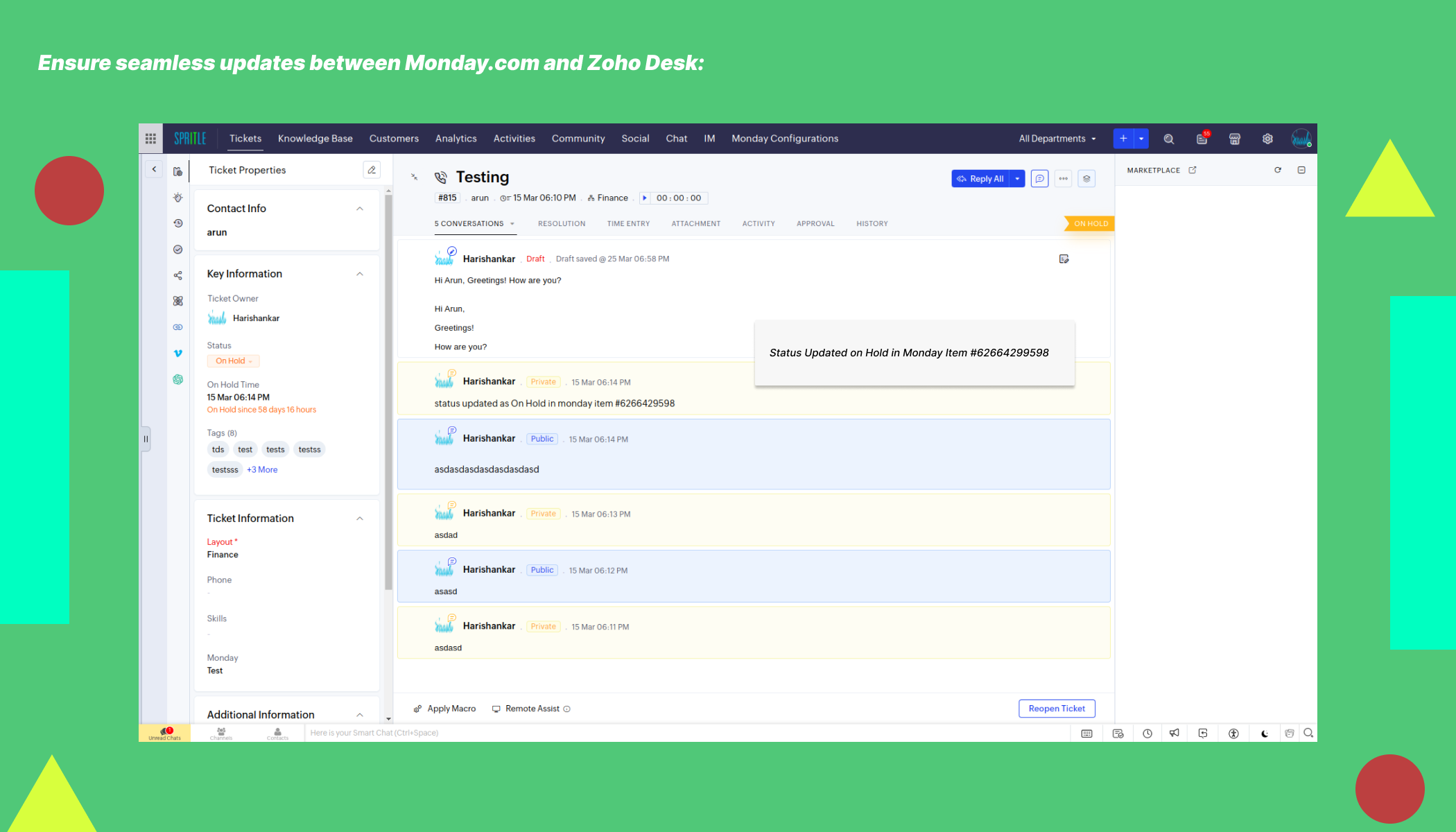Switch to the Resolution tab

point(562,224)
